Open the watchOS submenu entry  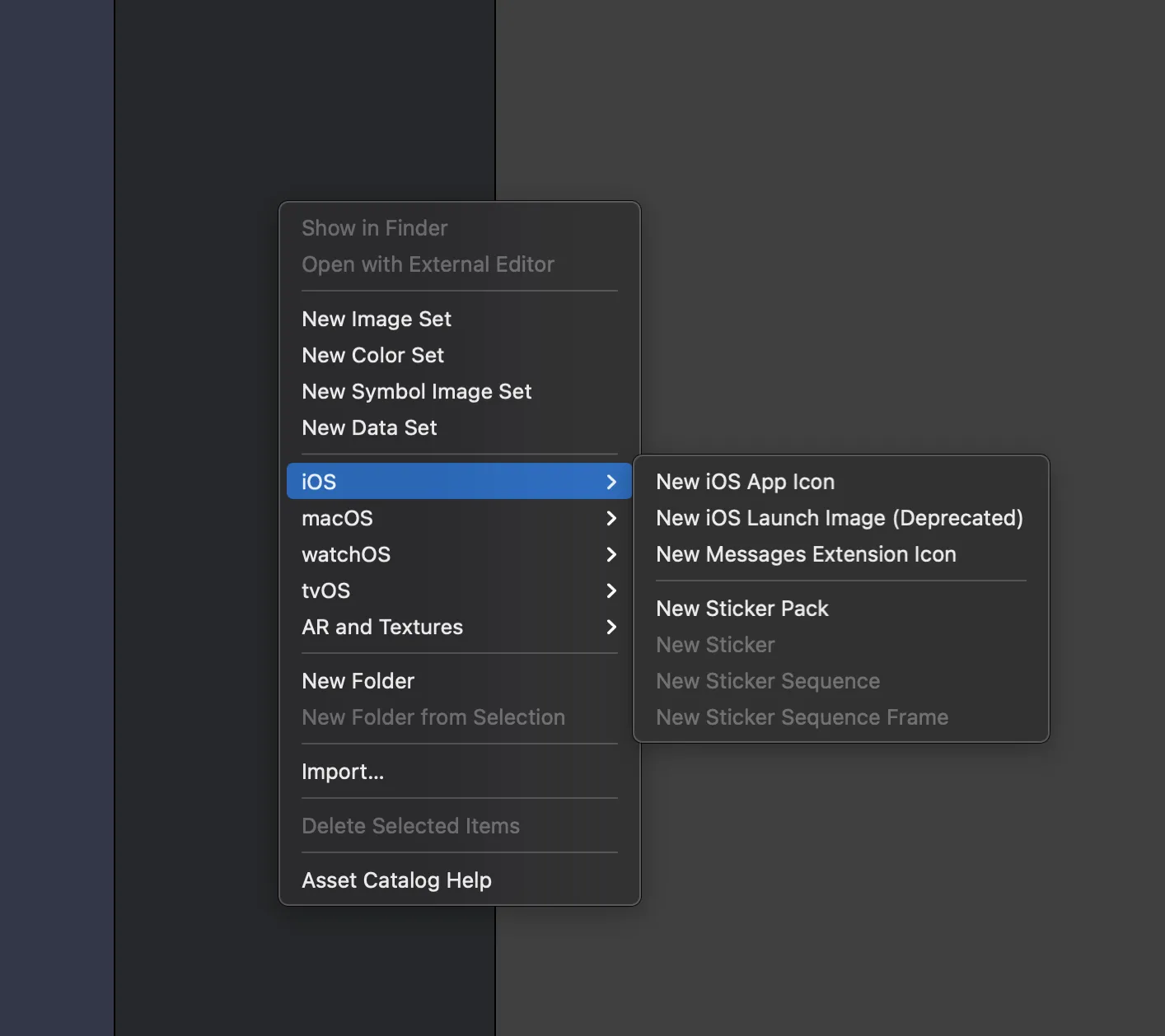point(460,554)
